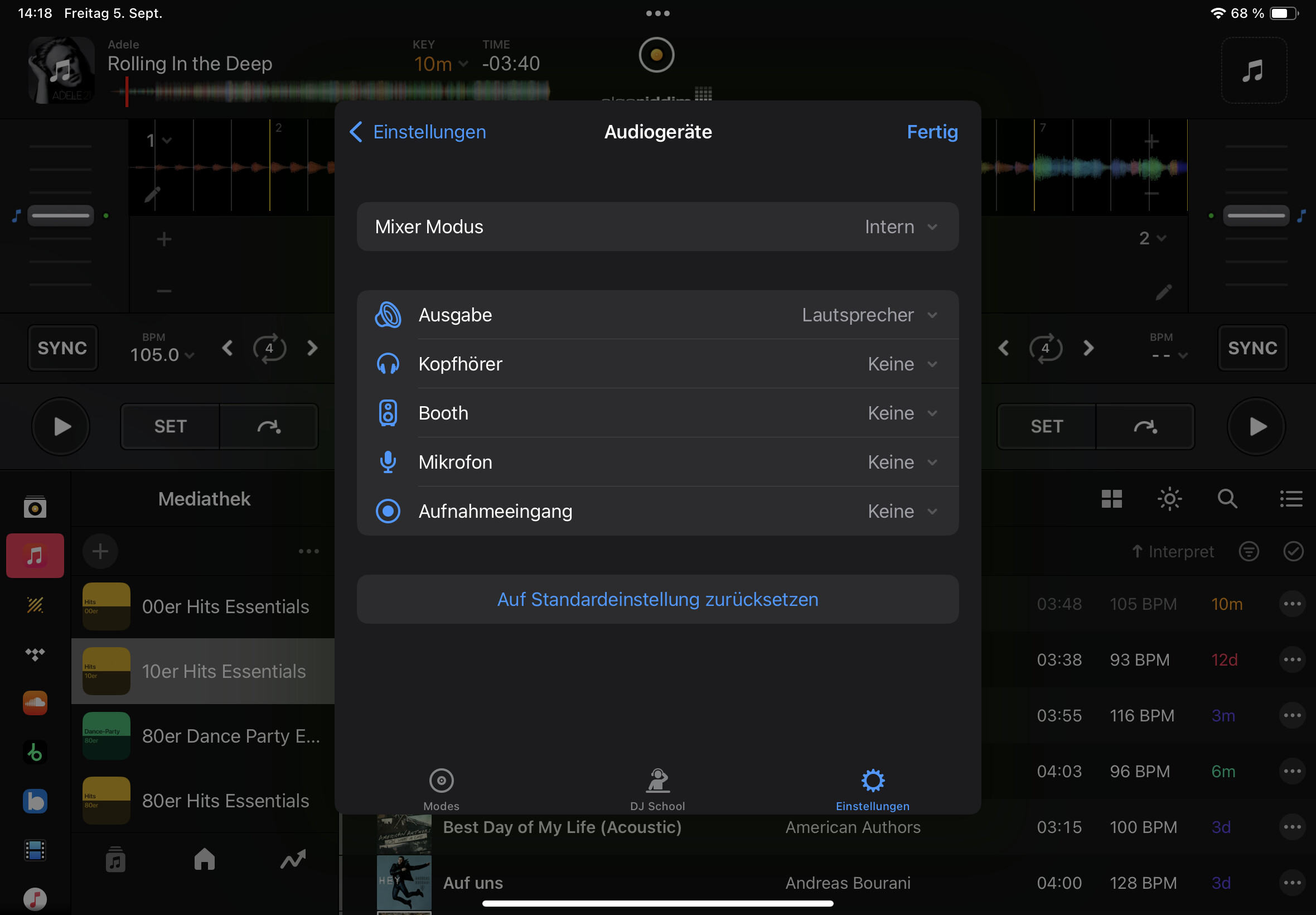Image resolution: width=1316 pixels, height=915 pixels.
Task: Open the 80er Dance Party playlist
Action: click(203, 735)
